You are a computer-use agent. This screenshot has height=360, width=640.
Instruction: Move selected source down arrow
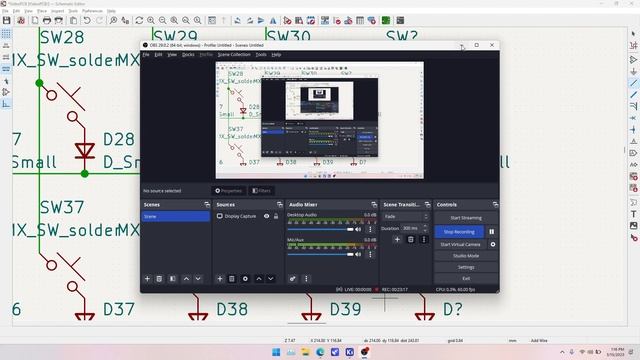[271, 279]
